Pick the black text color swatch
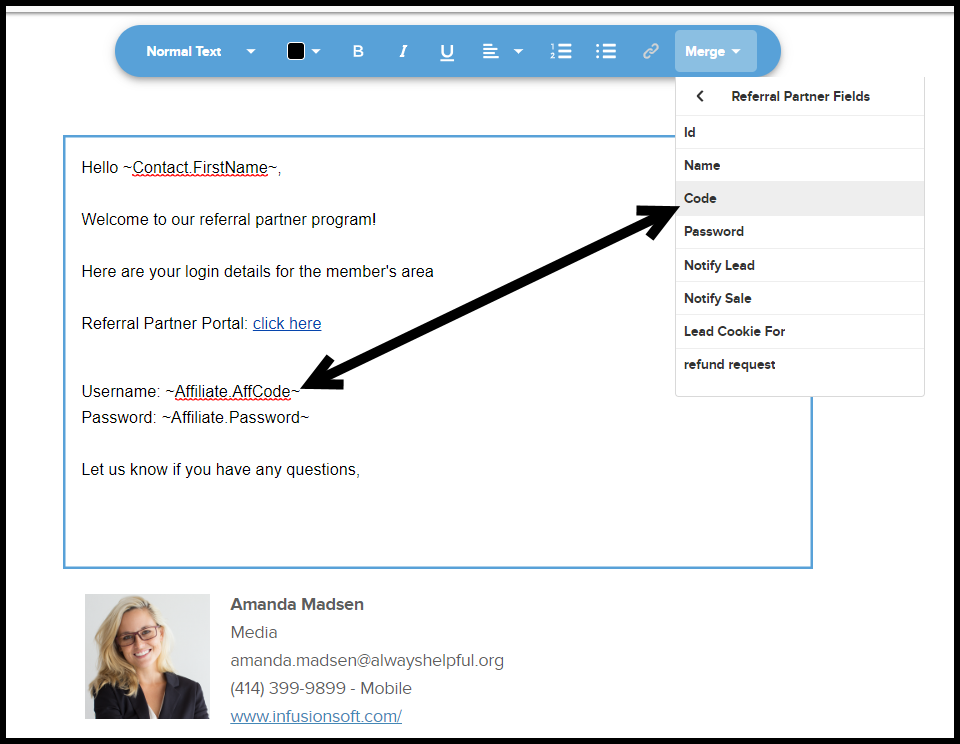 pos(296,51)
